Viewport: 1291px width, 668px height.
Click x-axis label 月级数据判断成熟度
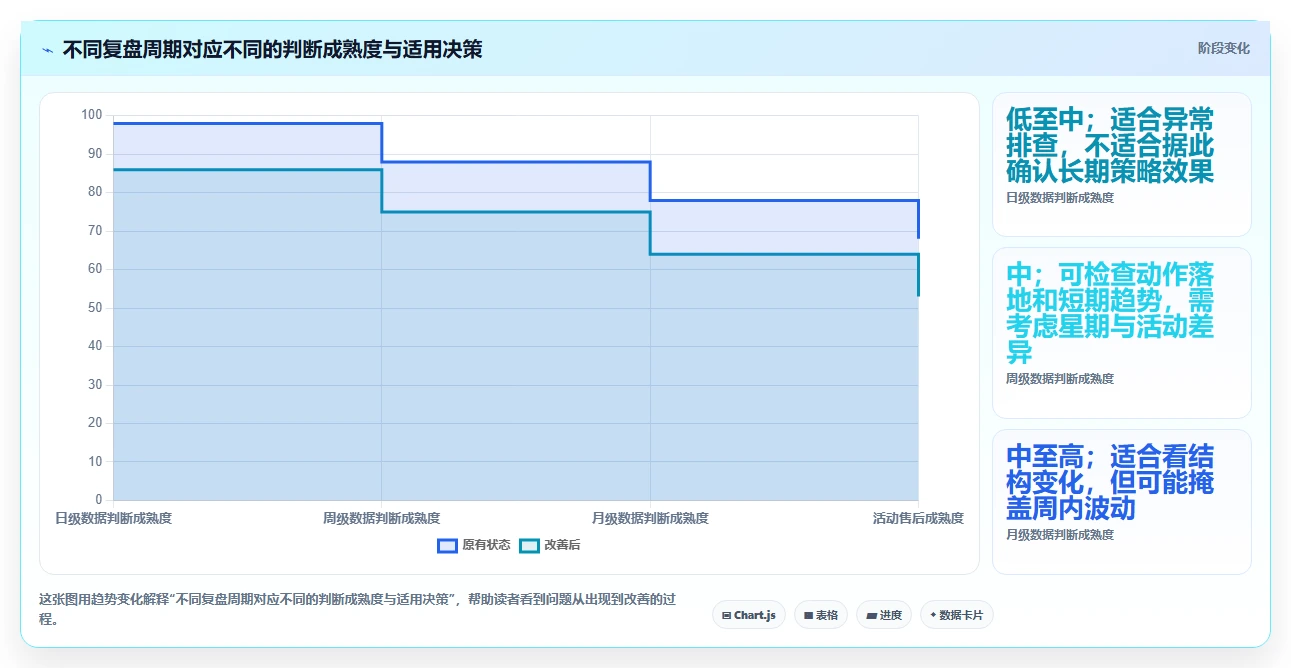(x=650, y=518)
